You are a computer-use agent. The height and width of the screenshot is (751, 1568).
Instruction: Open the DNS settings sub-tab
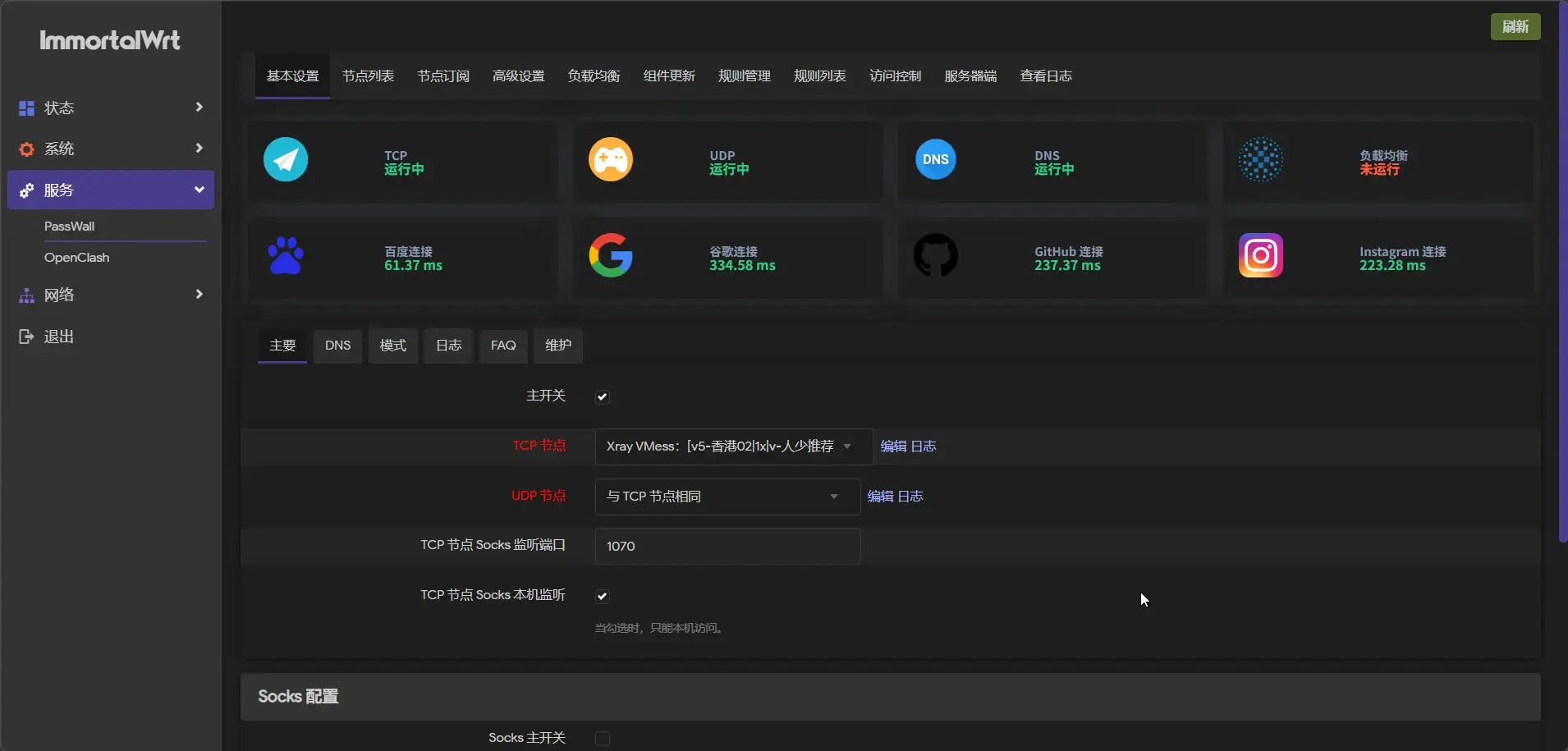[x=337, y=346]
